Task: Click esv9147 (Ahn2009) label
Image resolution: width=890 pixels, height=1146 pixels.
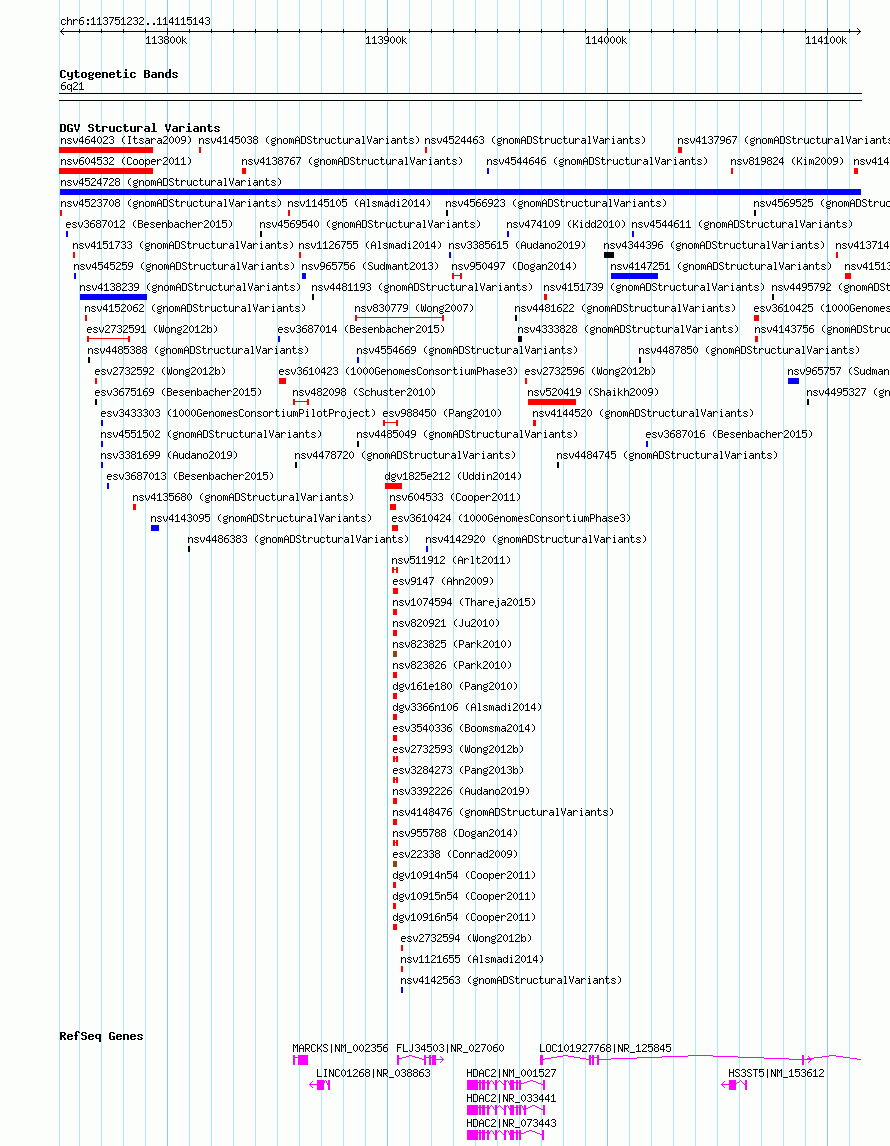Action: (x=444, y=582)
